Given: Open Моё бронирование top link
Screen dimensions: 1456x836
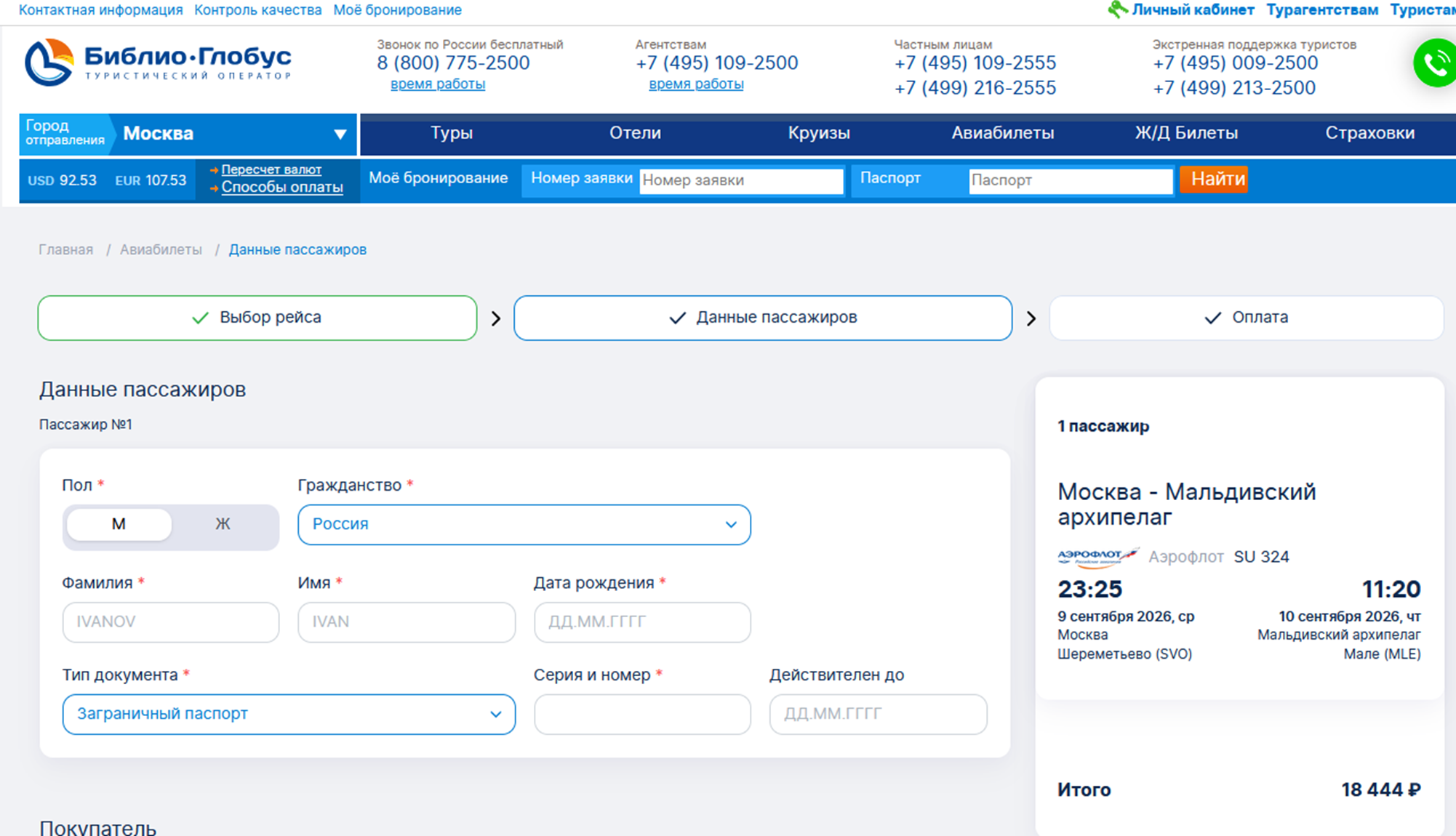Looking at the screenshot, I should [x=397, y=10].
